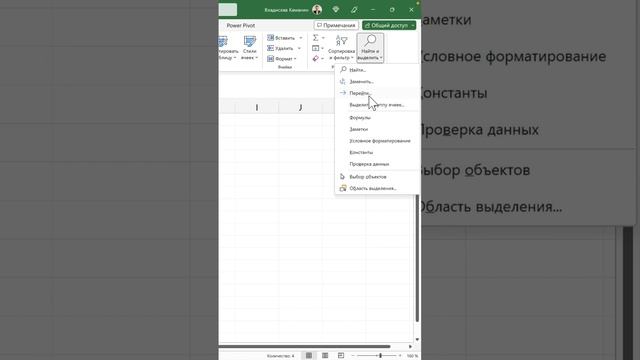
Task: Open the Формат cells menu
Action: (x=282, y=59)
